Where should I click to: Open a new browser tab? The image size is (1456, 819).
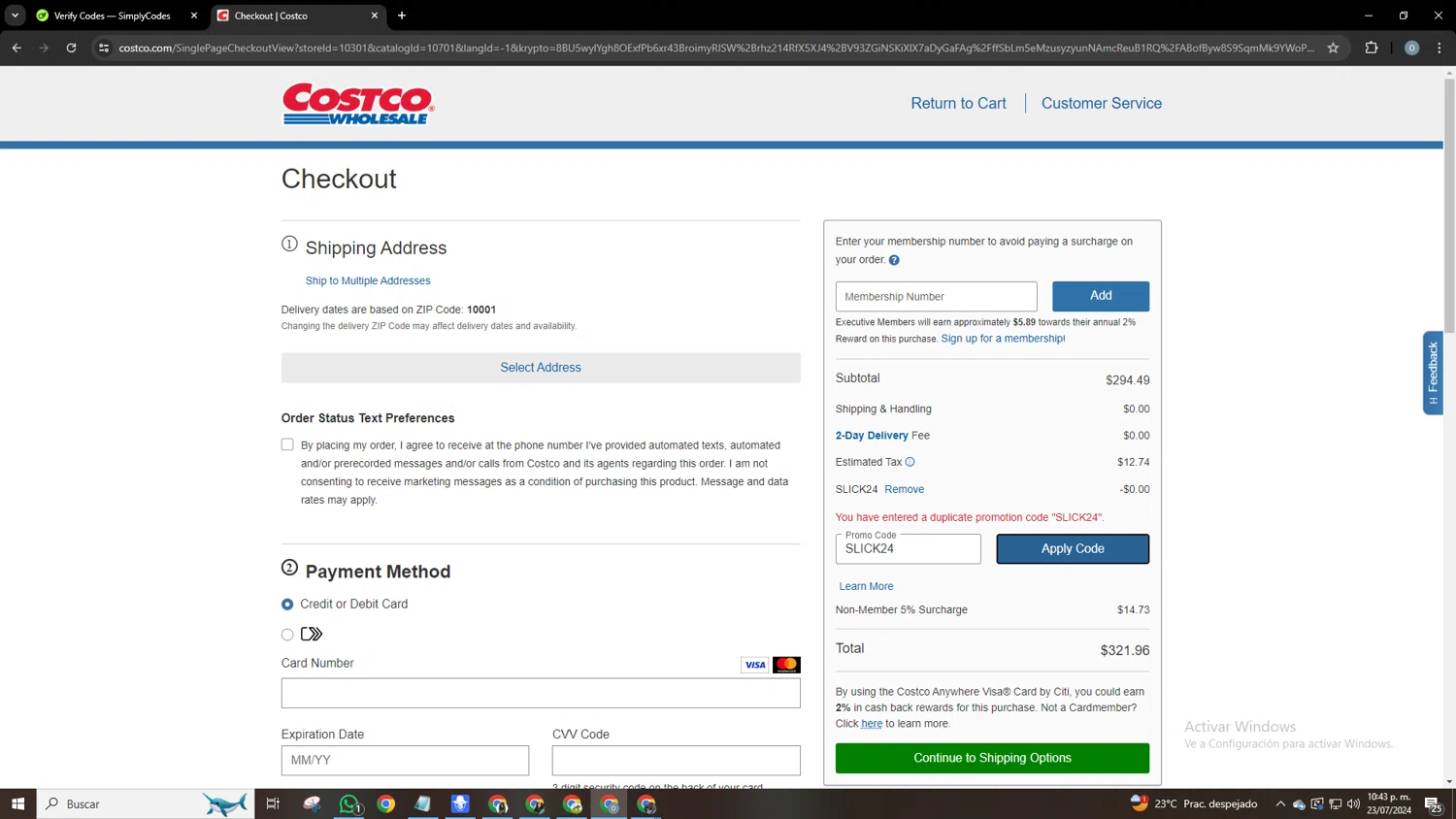click(x=402, y=16)
